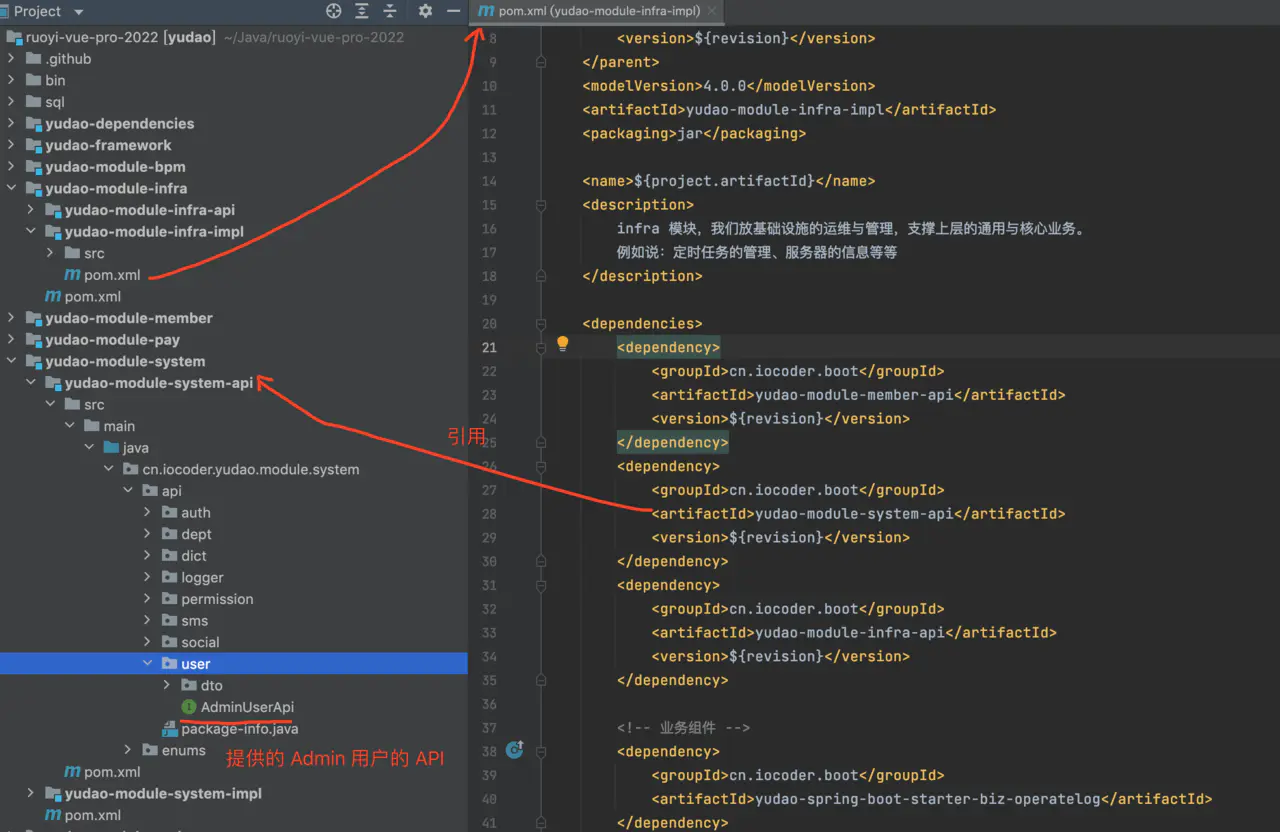Screen dimensions: 1280x832
Task: Click the Collapse All icon in Project panel
Action: coord(390,11)
